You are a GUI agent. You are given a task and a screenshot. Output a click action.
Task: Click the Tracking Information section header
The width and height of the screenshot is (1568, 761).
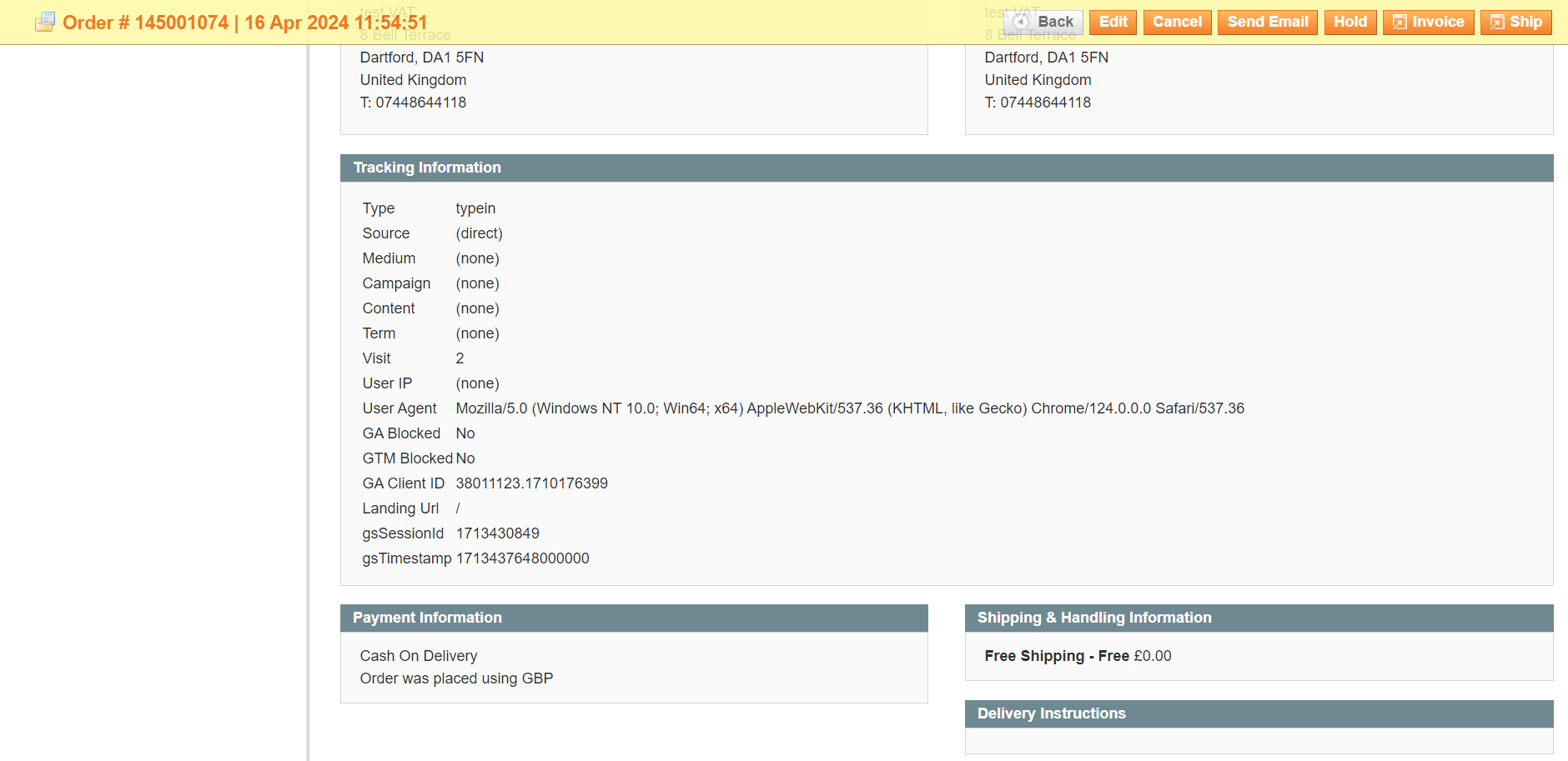point(427,168)
